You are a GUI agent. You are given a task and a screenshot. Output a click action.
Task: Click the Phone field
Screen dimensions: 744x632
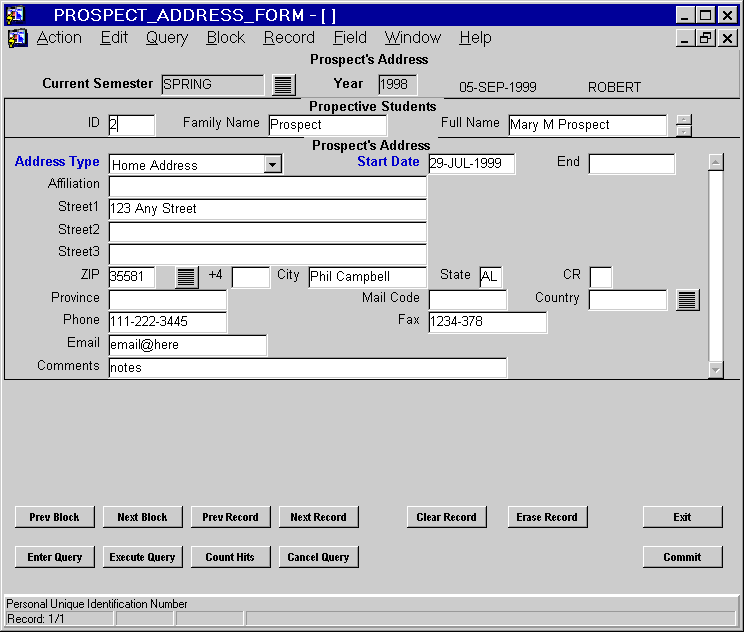[x=167, y=322]
